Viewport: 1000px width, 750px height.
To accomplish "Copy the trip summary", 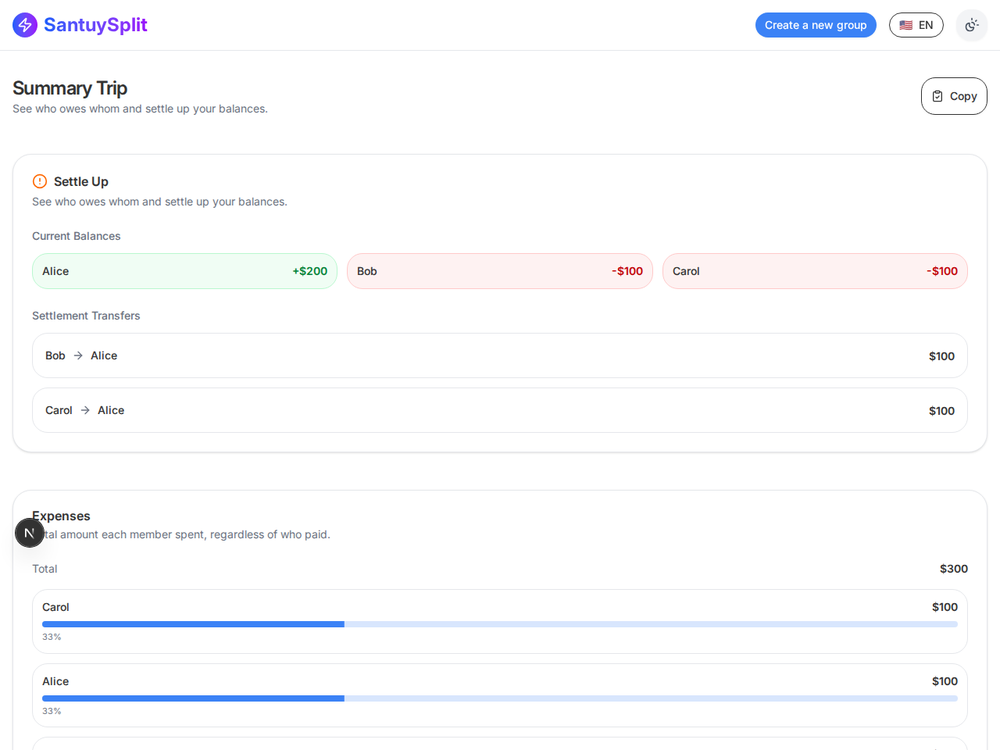I will point(954,96).
